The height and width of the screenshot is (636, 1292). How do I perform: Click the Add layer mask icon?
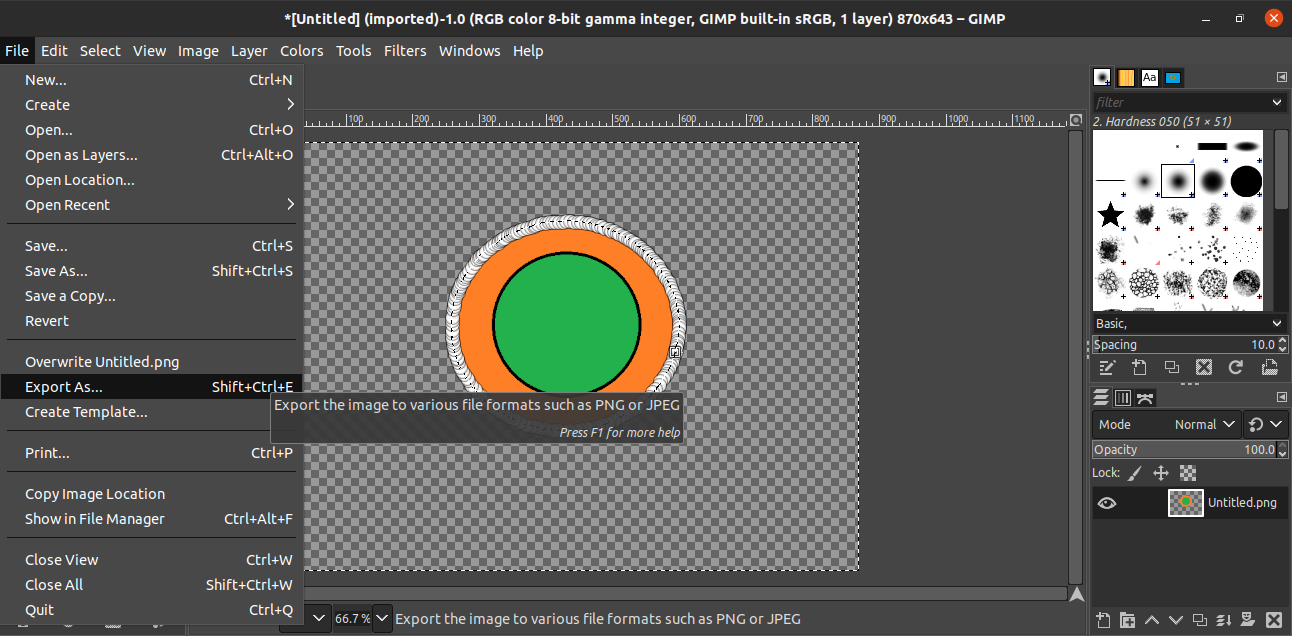point(1248,620)
